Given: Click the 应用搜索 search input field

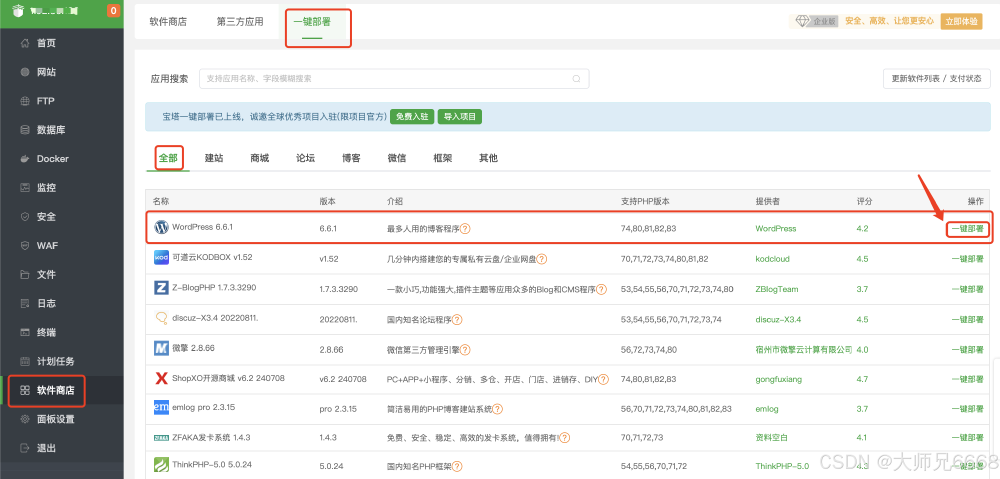Looking at the screenshot, I should coord(394,79).
